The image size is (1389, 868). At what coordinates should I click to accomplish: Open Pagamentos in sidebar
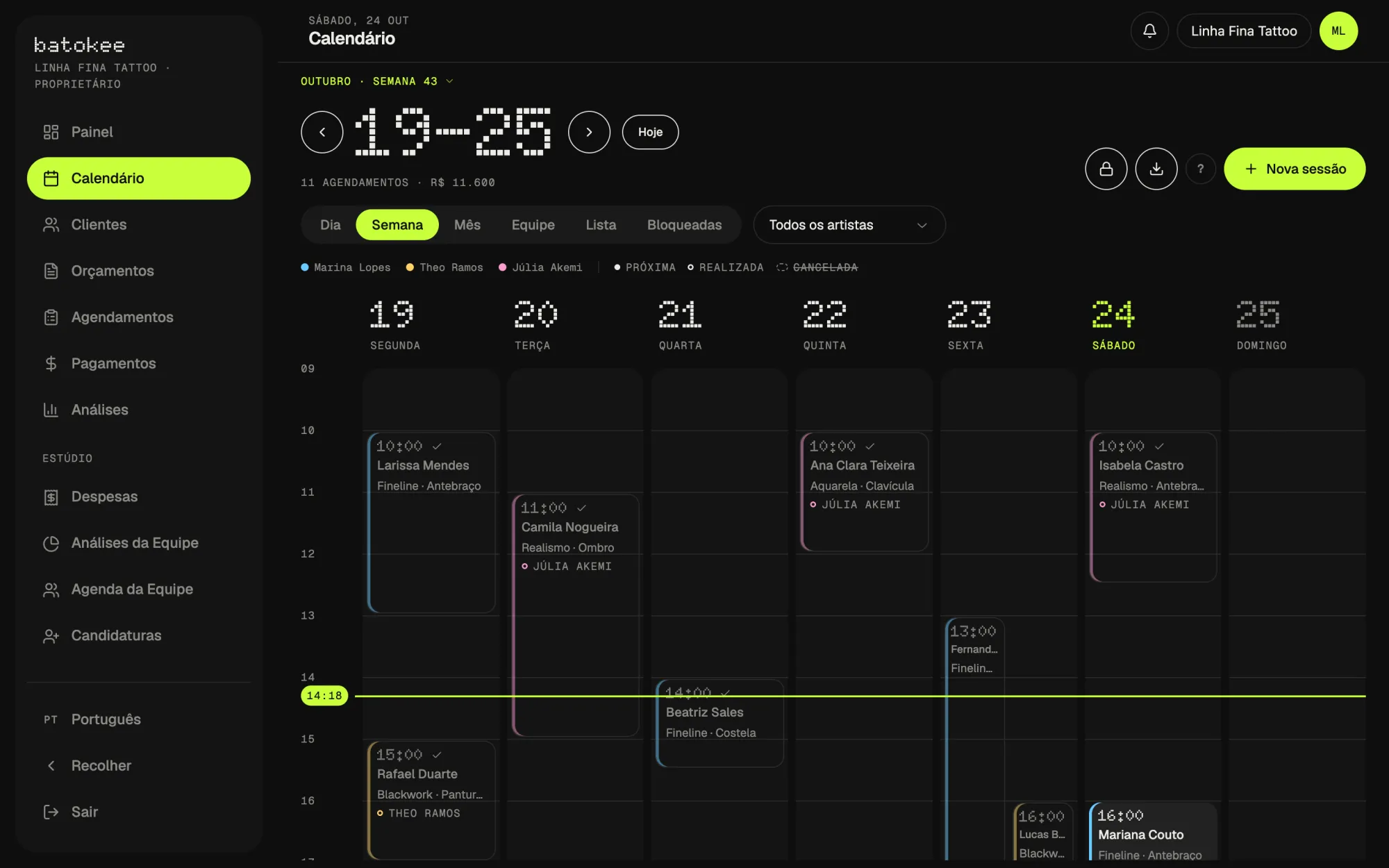(x=139, y=363)
